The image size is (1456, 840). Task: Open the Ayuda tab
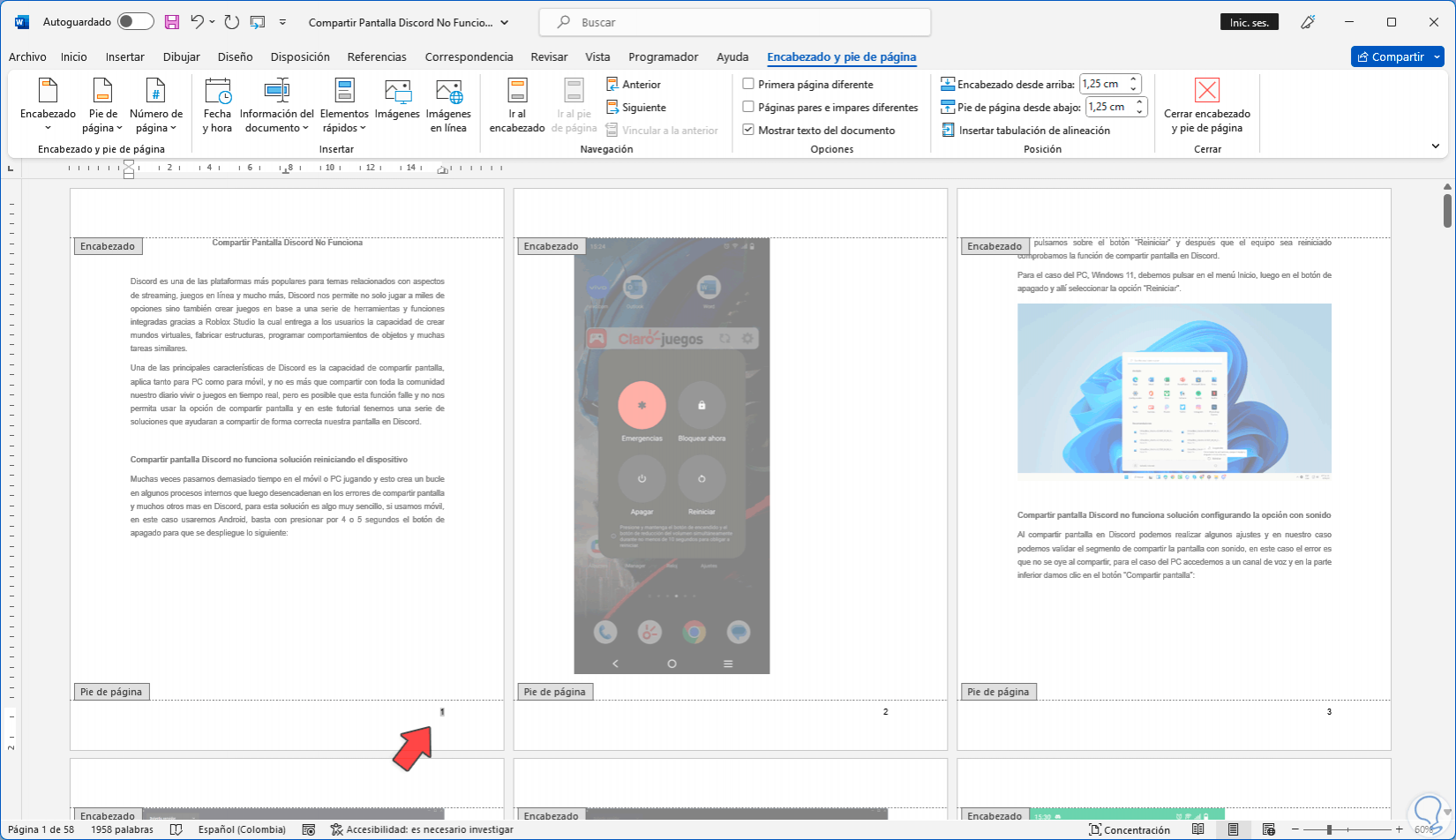[732, 56]
